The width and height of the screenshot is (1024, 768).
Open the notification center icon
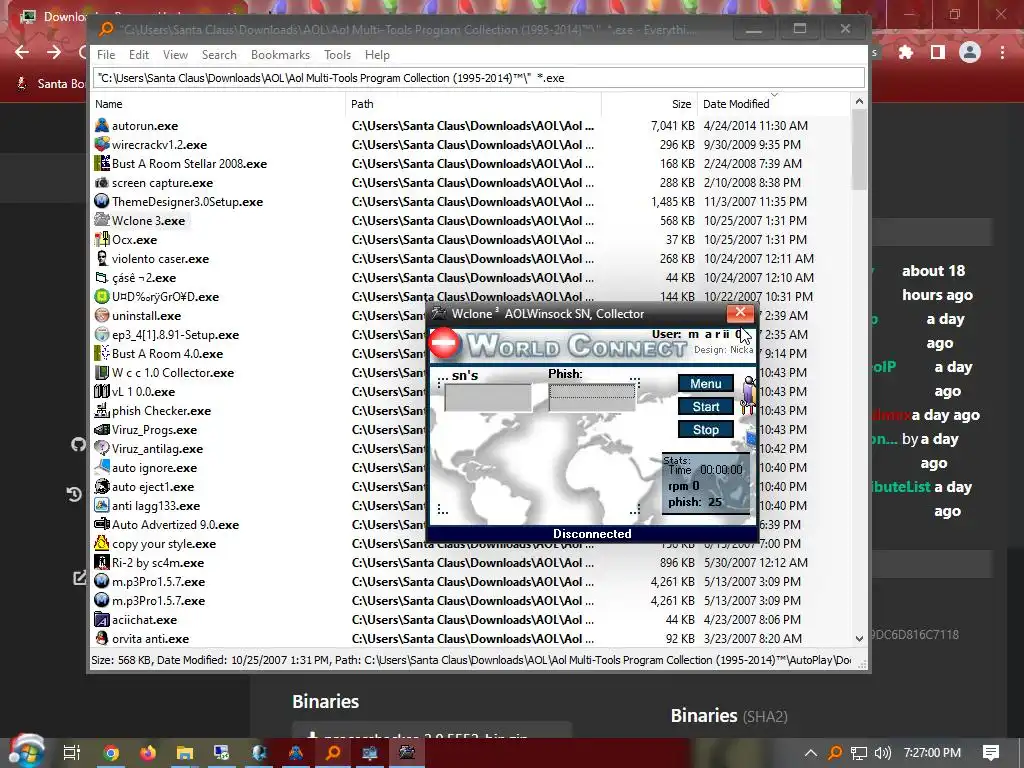pyautogui.click(x=991, y=753)
